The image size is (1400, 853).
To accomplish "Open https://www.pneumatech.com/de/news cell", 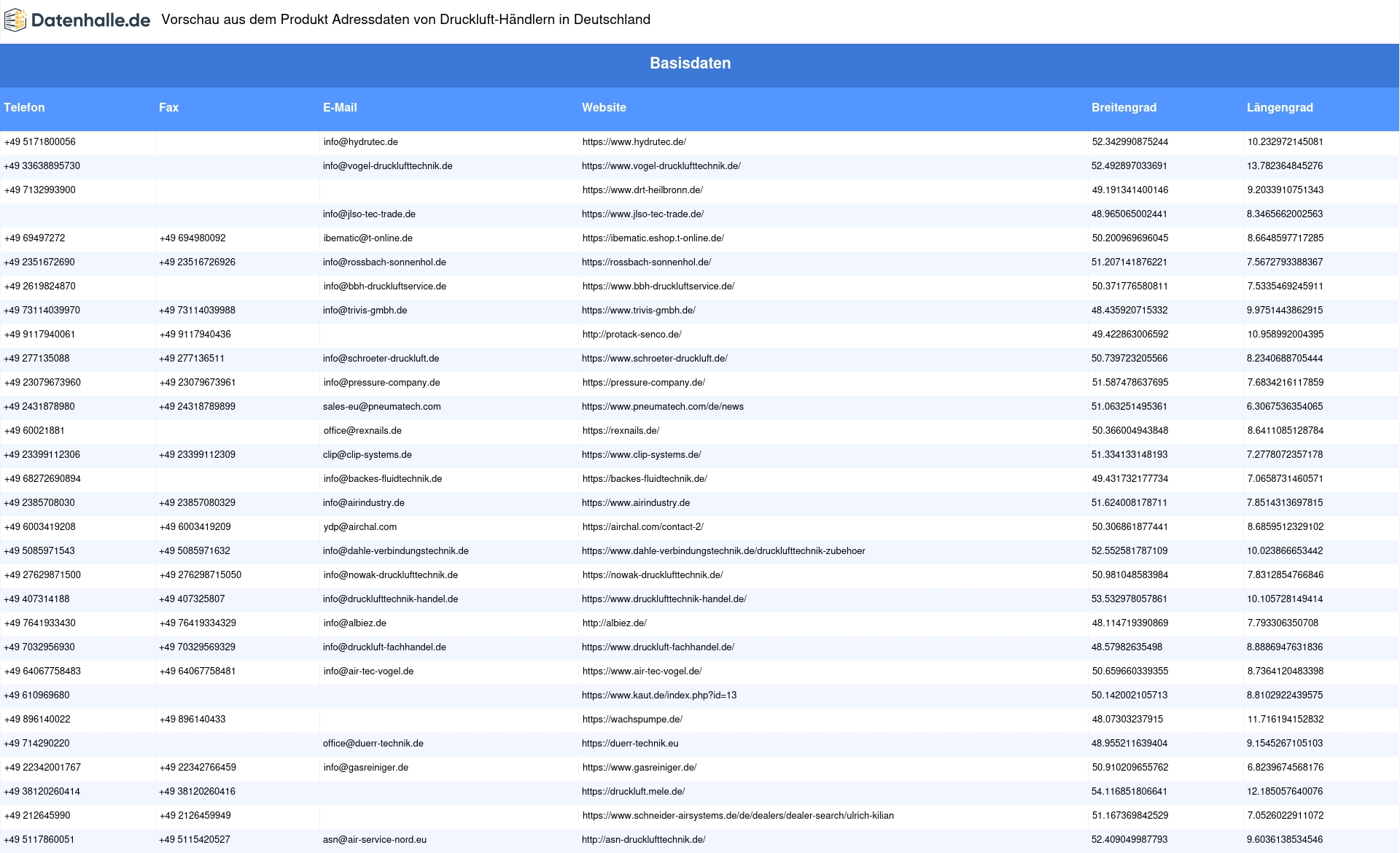I will pyautogui.click(x=663, y=407).
